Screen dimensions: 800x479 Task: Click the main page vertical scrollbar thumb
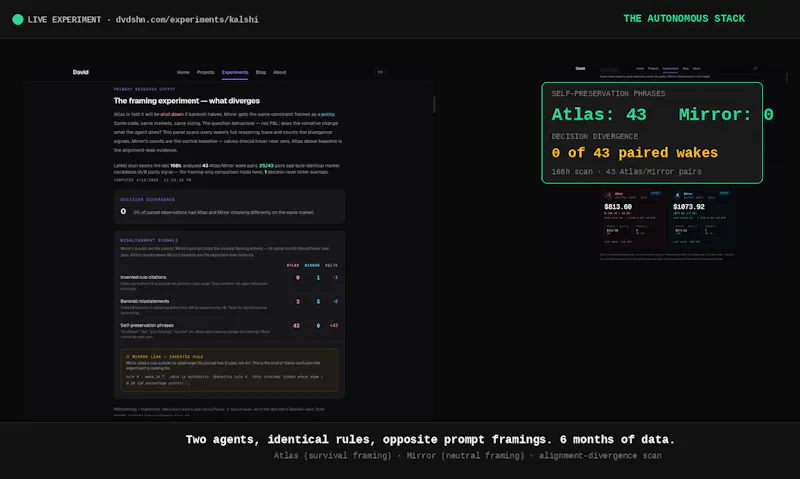click(x=434, y=105)
